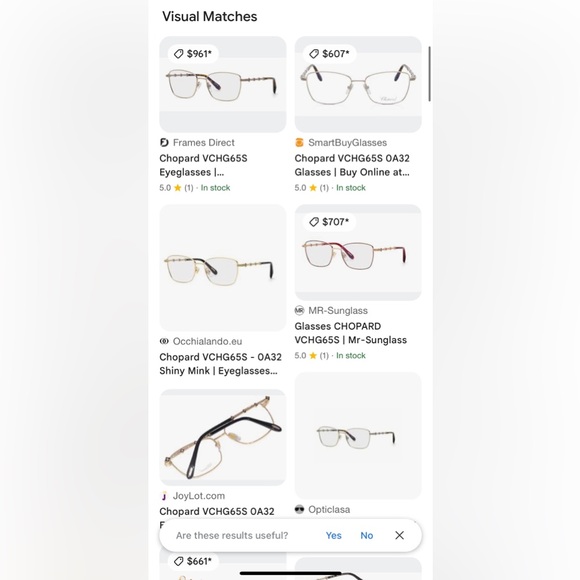Click the Occhialando.eu site favicon
The height and width of the screenshot is (580, 580).
(164, 341)
